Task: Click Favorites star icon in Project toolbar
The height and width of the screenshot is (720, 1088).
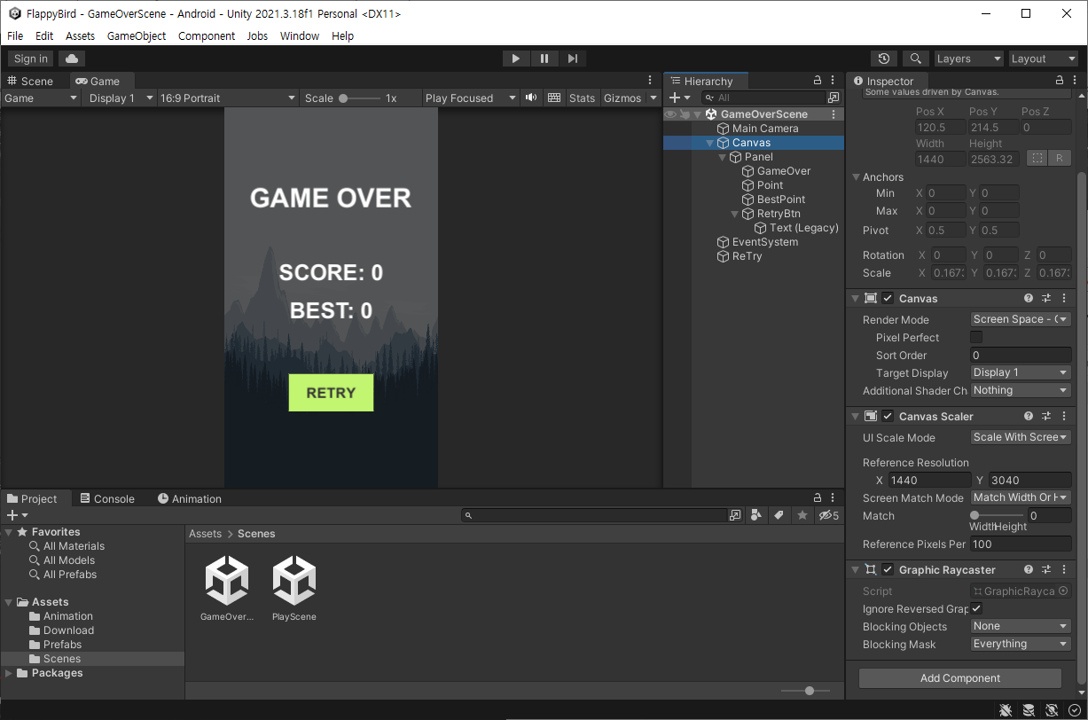Action: [x=803, y=515]
